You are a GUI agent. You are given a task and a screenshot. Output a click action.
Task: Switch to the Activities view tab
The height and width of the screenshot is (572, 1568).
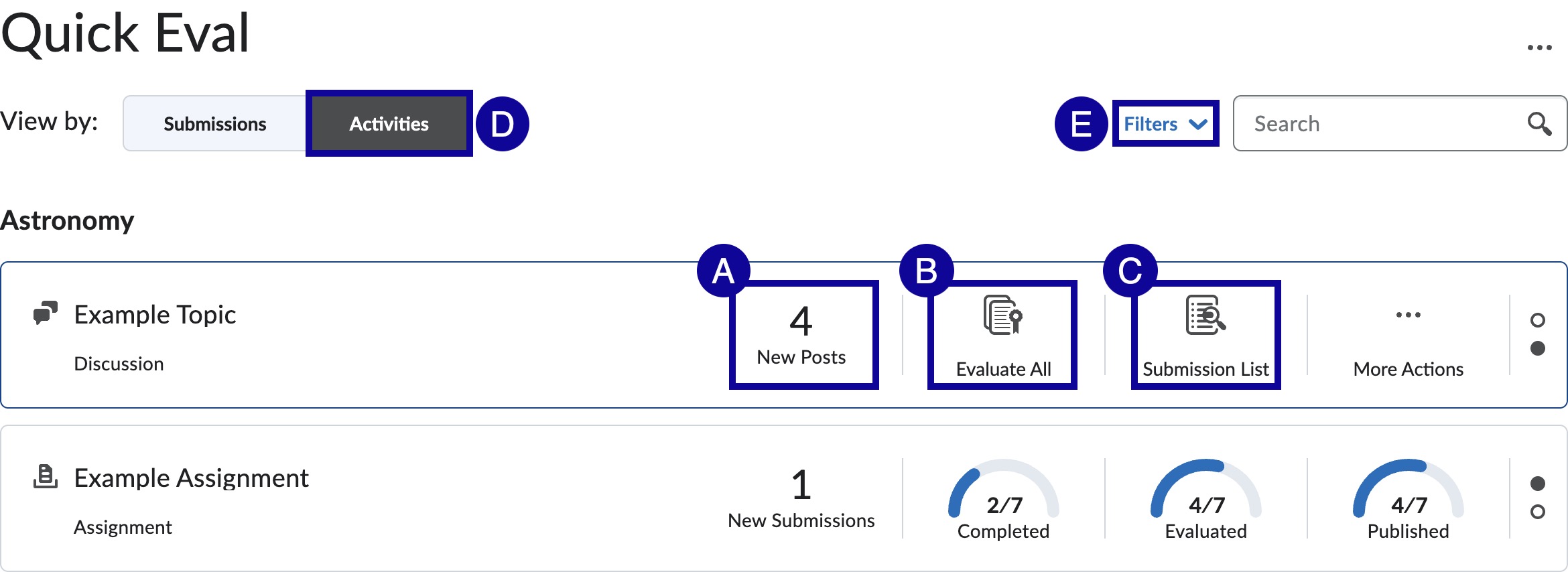click(389, 123)
